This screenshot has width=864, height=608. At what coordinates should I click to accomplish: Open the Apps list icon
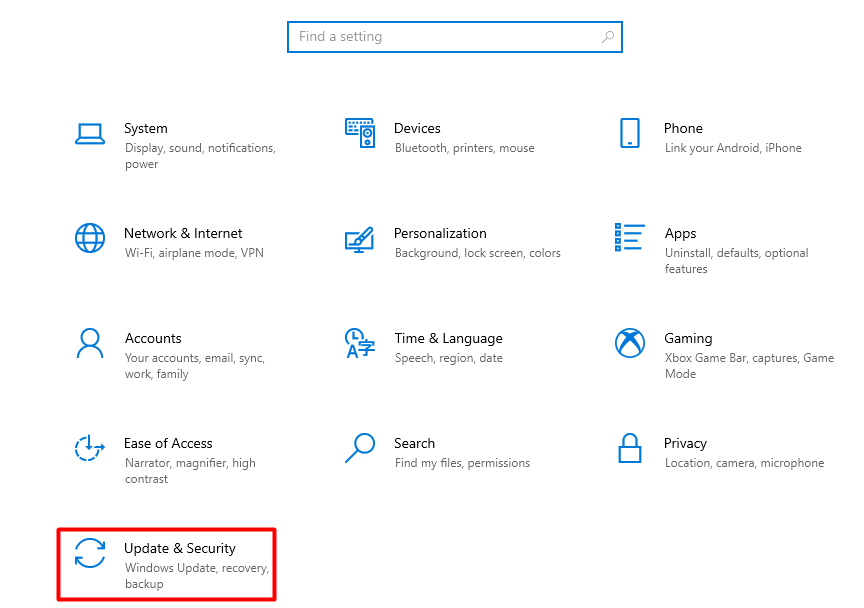point(629,238)
